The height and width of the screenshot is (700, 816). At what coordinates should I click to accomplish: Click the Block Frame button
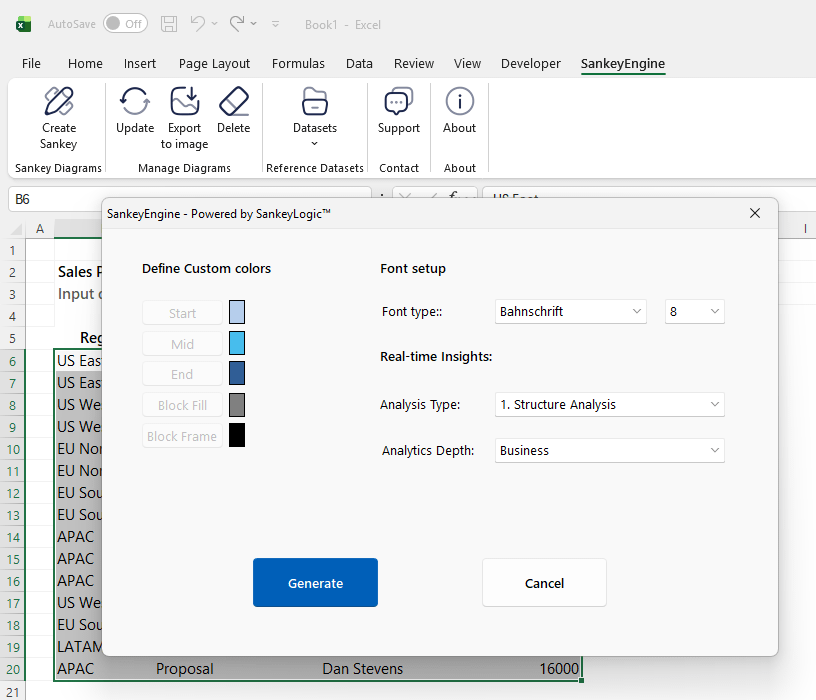(x=183, y=436)
